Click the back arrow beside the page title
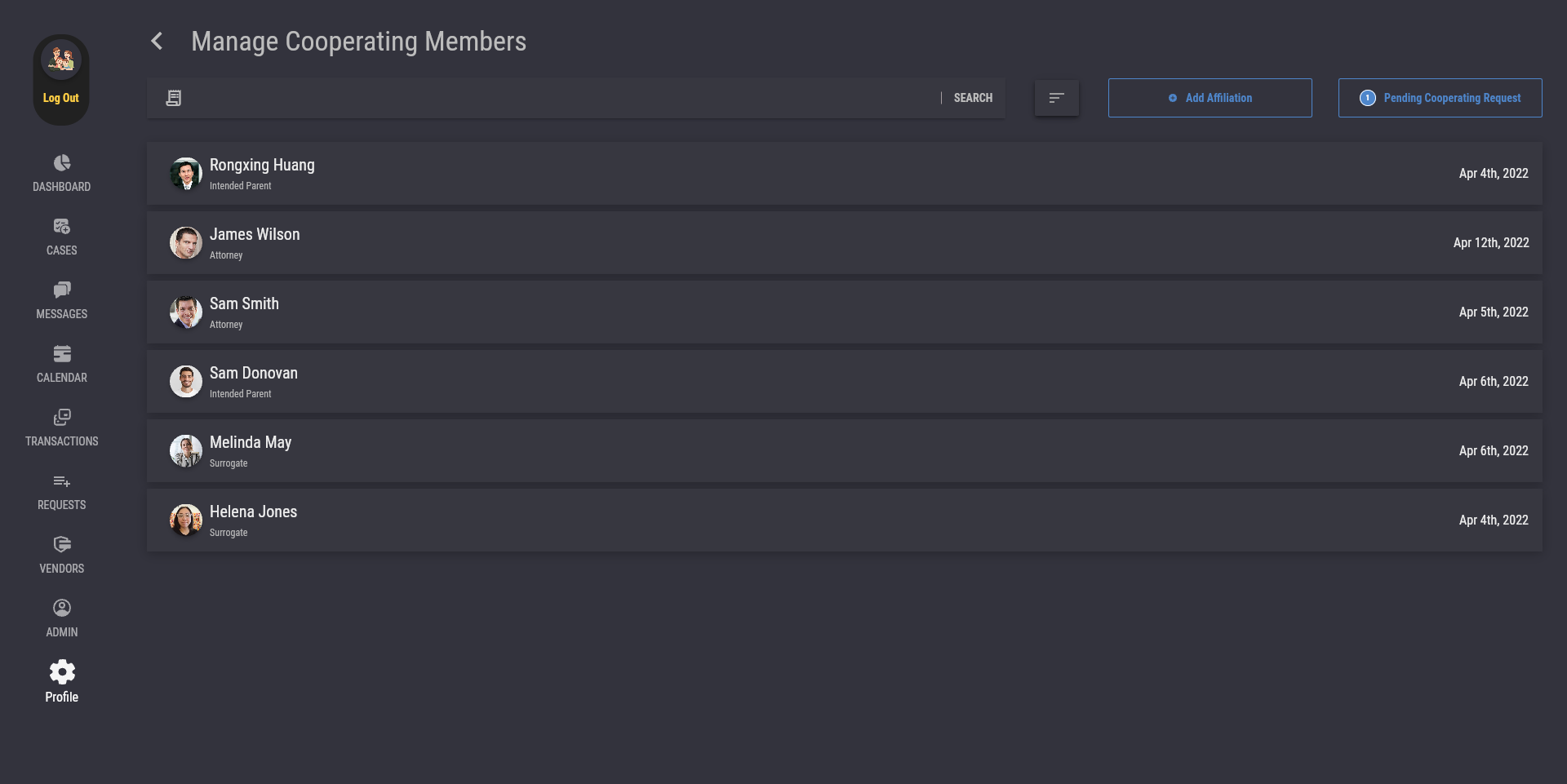This screenshot has height=784, width=1567. point(157,41)
